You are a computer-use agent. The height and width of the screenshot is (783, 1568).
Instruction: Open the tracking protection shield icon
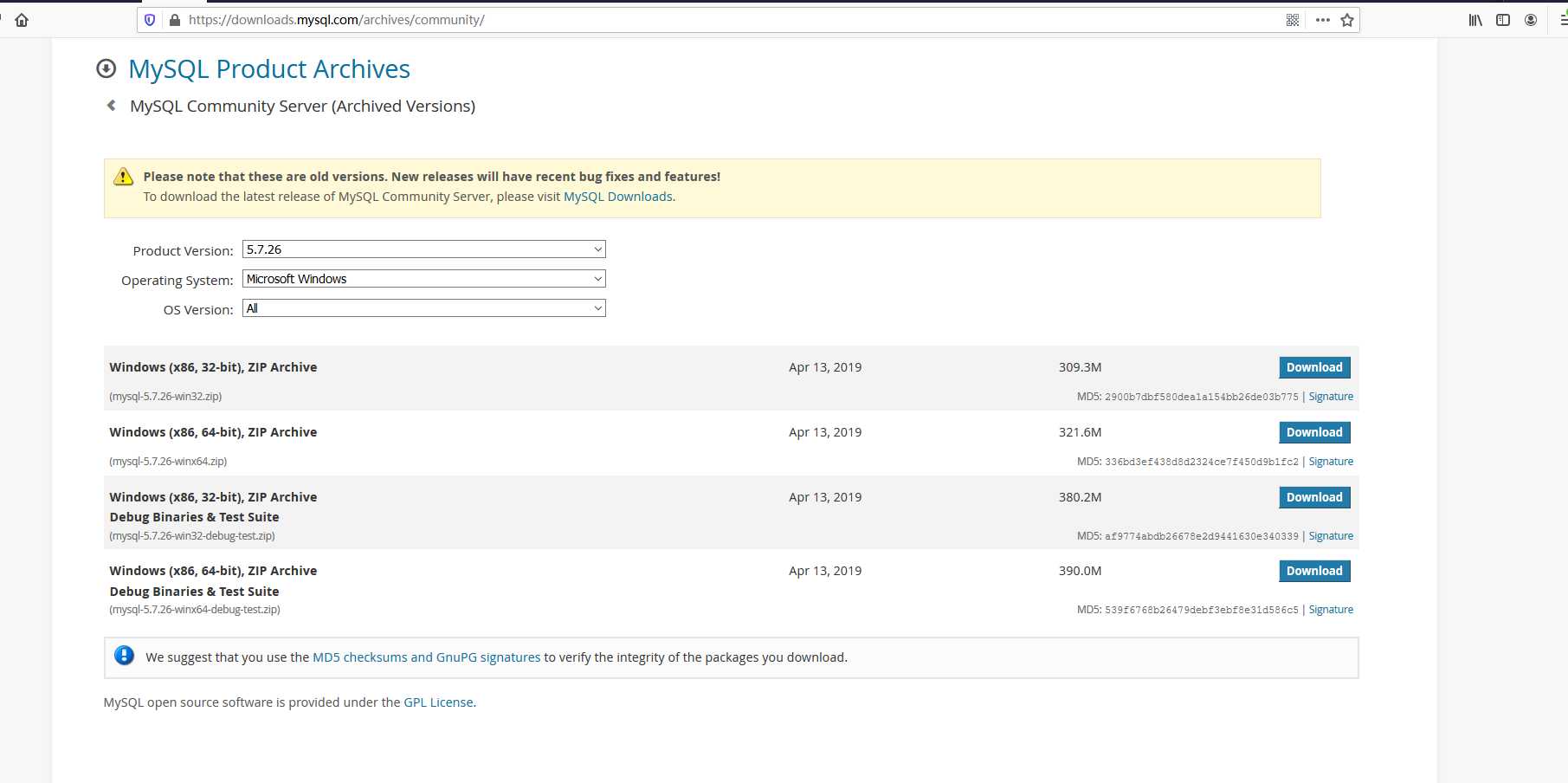pos(150,20)
